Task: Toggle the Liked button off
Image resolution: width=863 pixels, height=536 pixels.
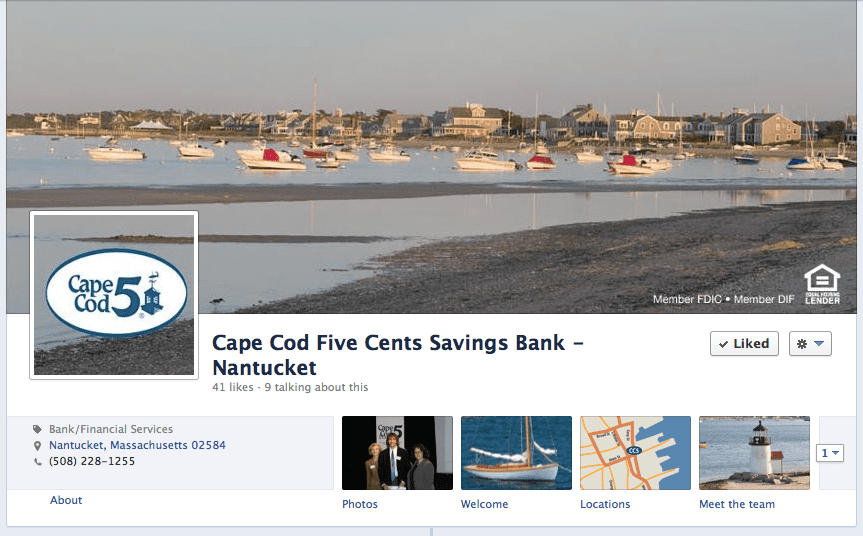Action: [x=744, y=343]
